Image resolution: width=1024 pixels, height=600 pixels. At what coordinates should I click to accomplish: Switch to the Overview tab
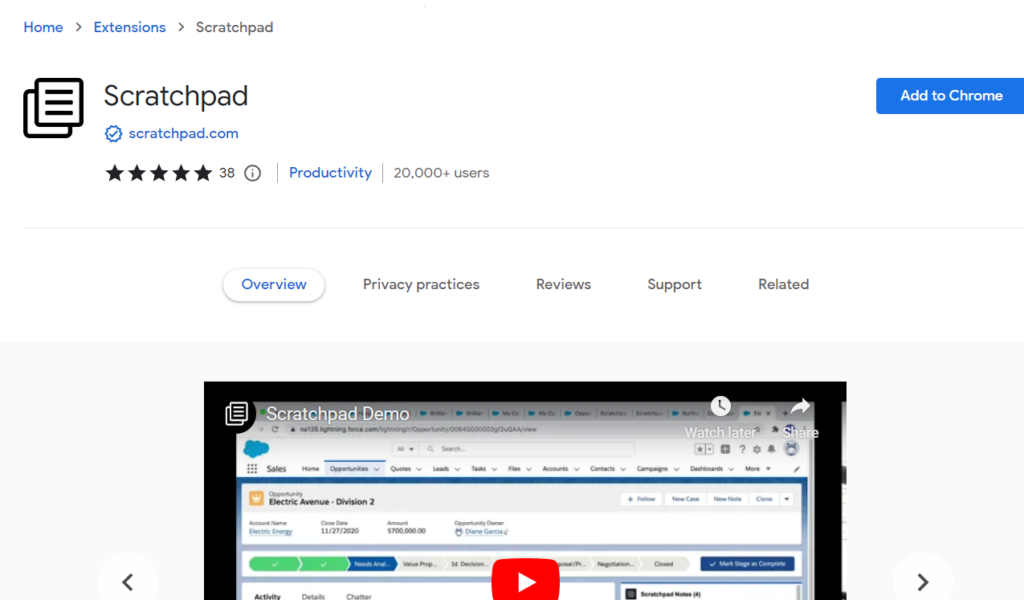click(x=273, y=285)
